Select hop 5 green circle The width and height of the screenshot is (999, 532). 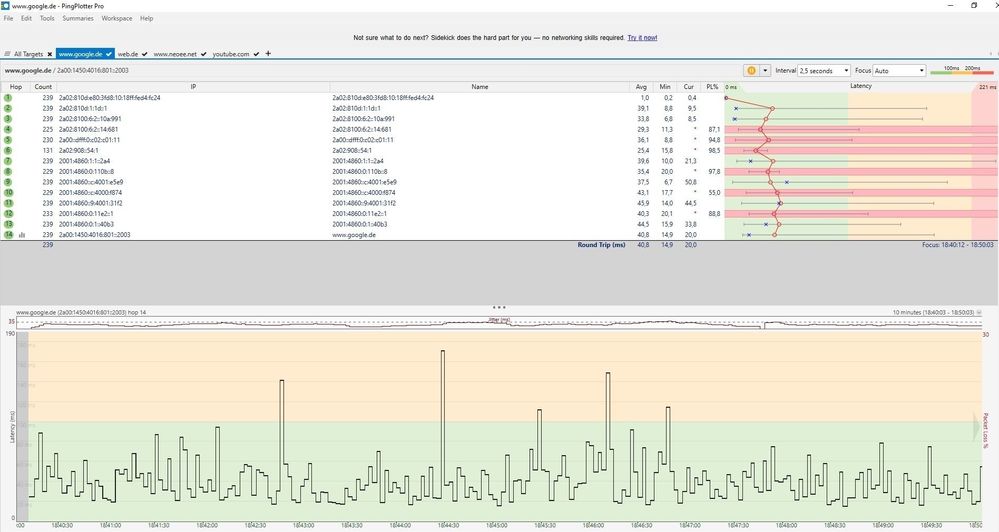(x=8, y=140)
